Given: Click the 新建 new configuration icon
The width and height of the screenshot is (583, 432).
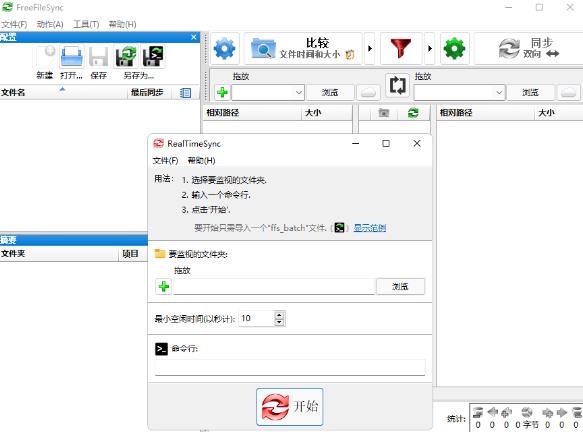Looking at the screenshot, I should point(46,56).
